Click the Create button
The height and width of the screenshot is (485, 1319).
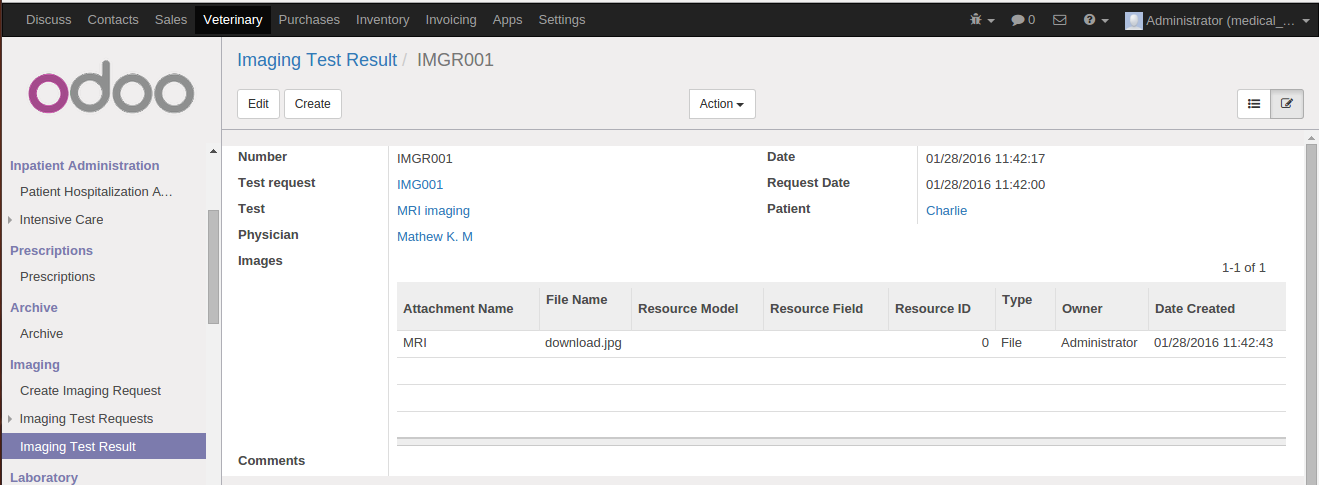click(313, 104)
